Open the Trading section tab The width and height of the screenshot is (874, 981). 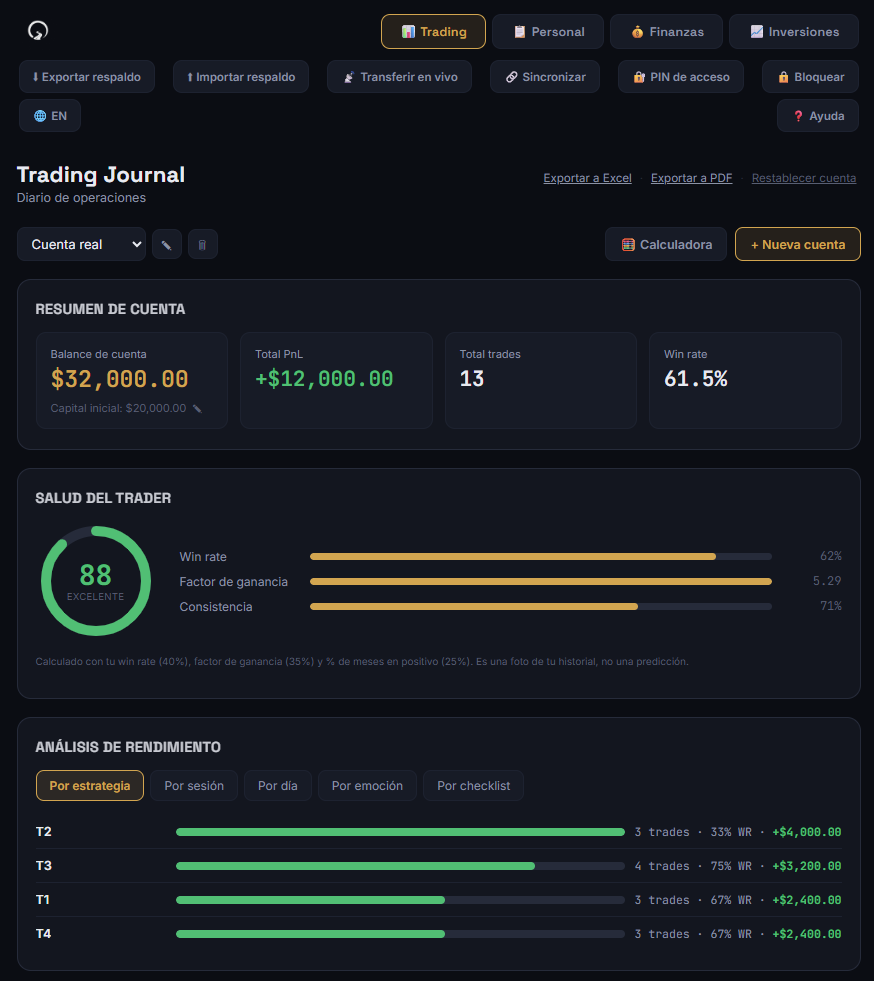coord(434,31)
